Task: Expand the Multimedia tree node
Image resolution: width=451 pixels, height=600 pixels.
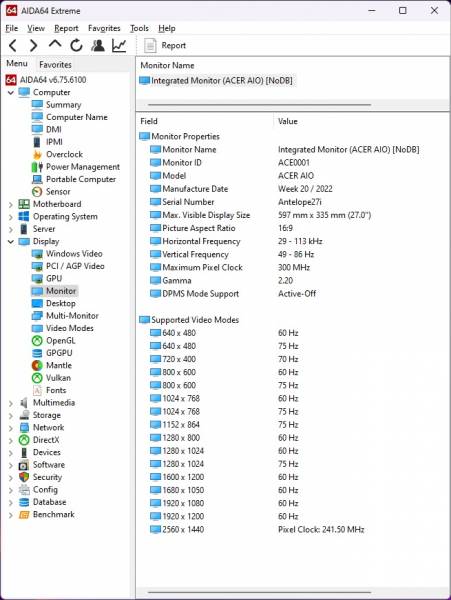Action: point(11,403)
